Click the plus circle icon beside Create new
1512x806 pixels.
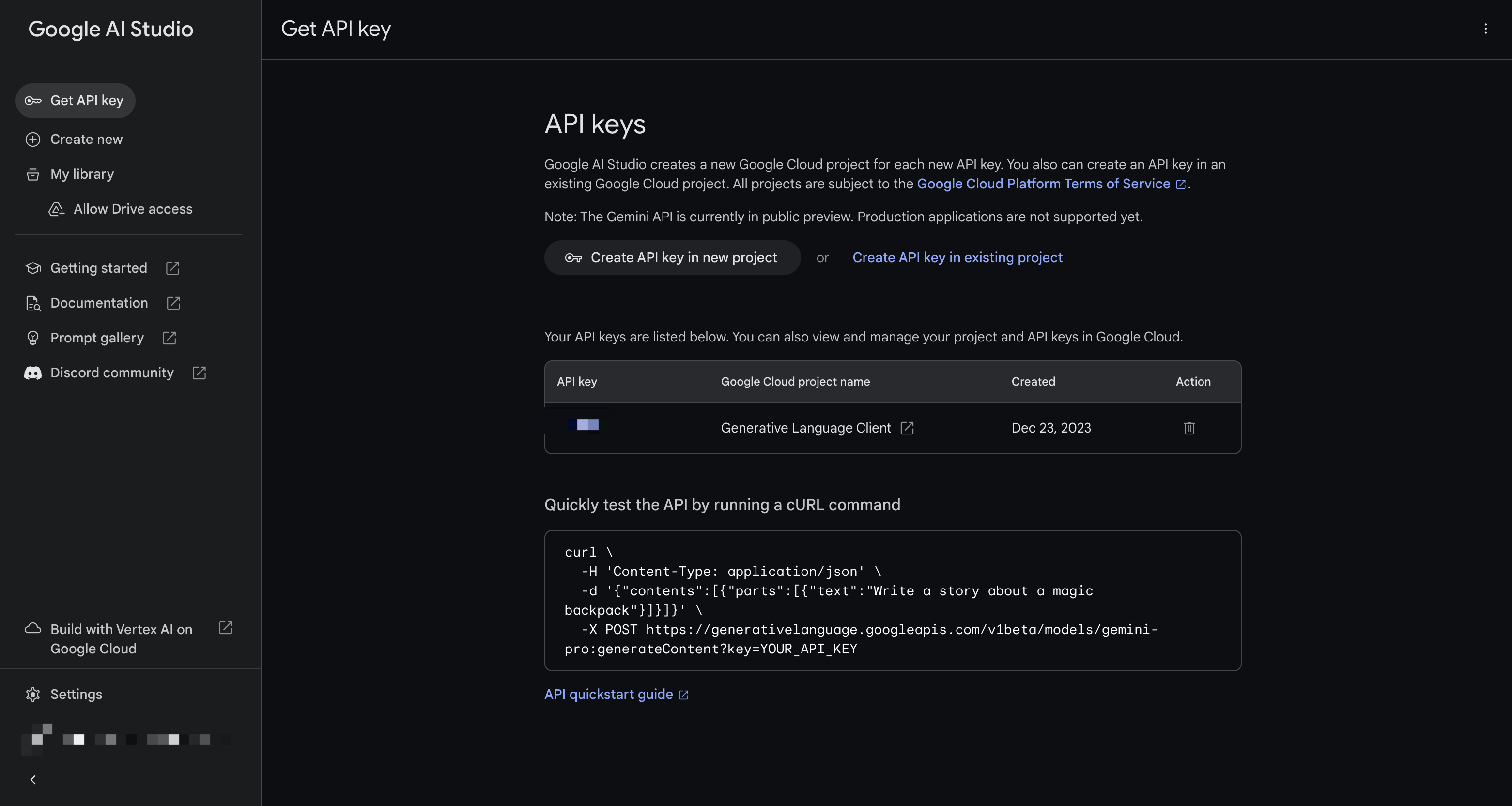pos(33,139)
